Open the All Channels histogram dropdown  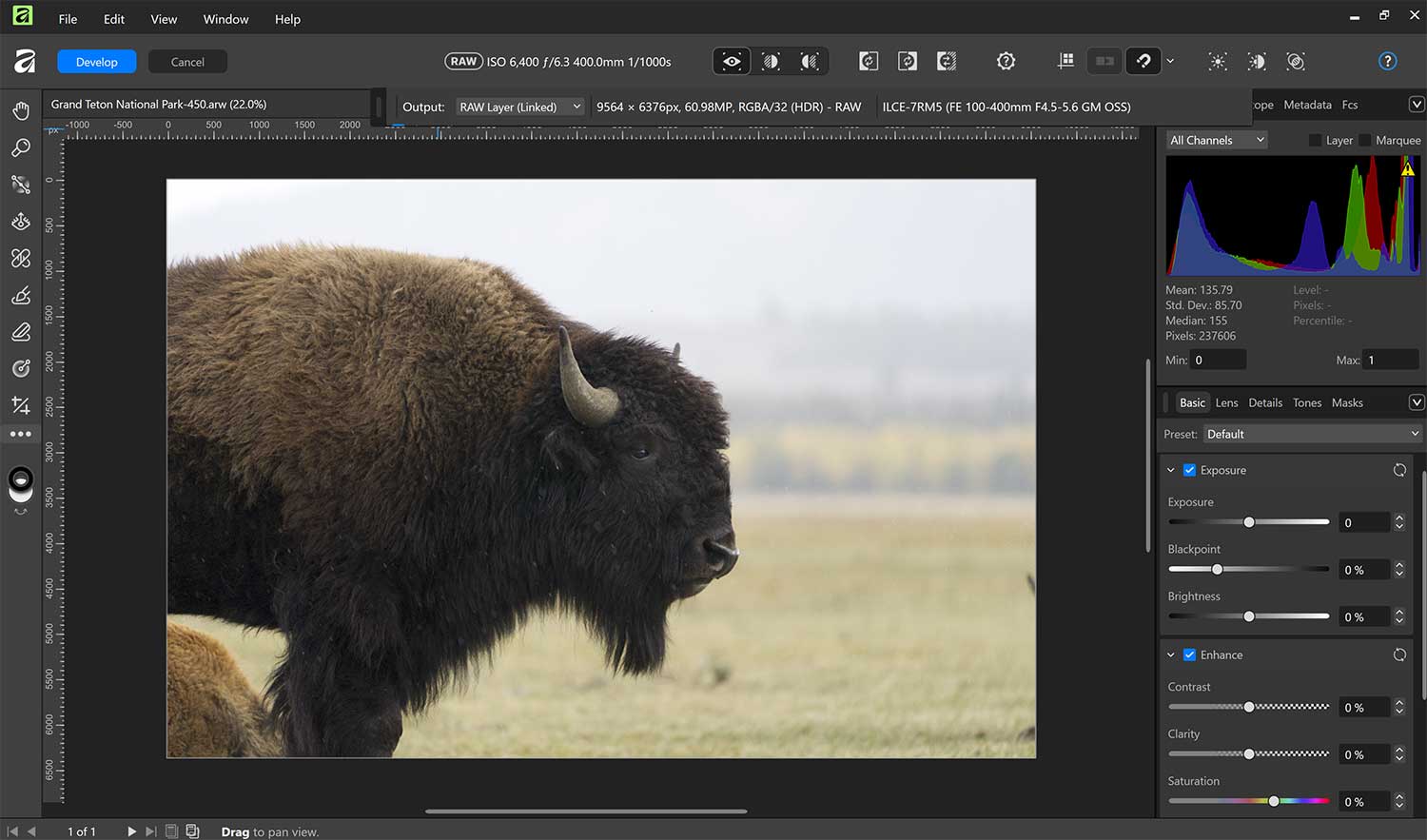tap(1217, 140)
